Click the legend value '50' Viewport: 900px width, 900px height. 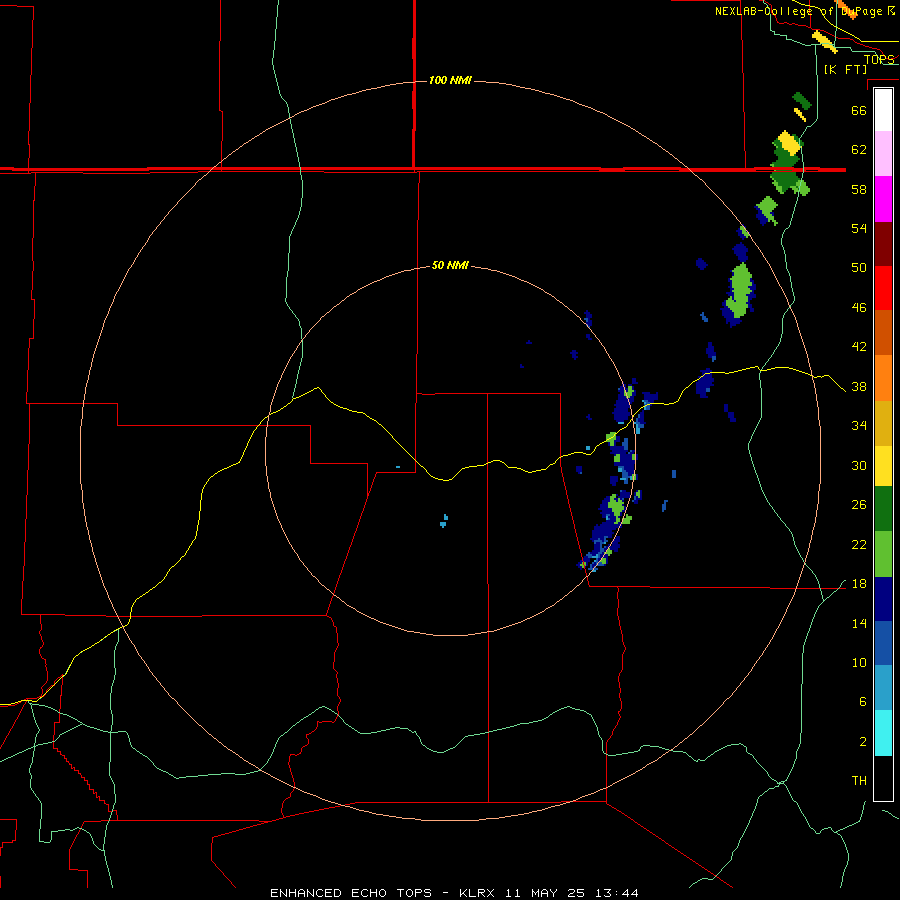[x=859, y=268]
